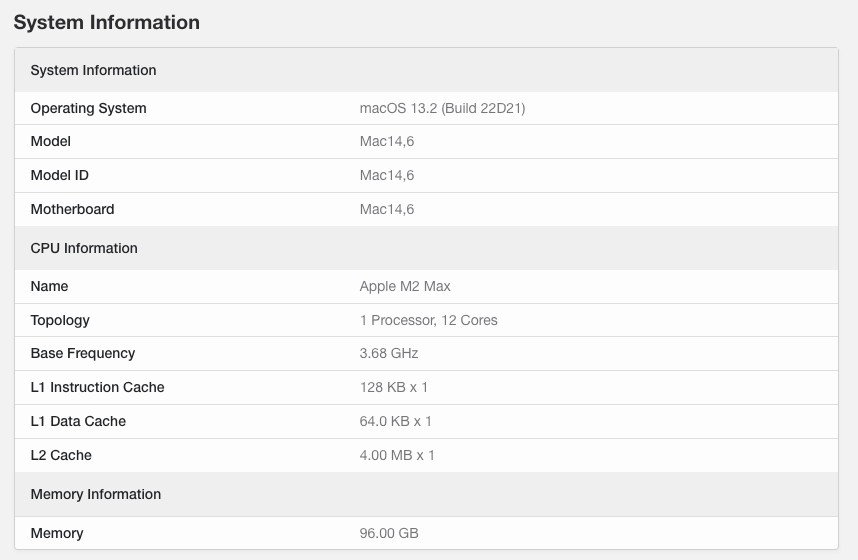Click the Memory Information section header
858x560 pixels.
point(426,494)
